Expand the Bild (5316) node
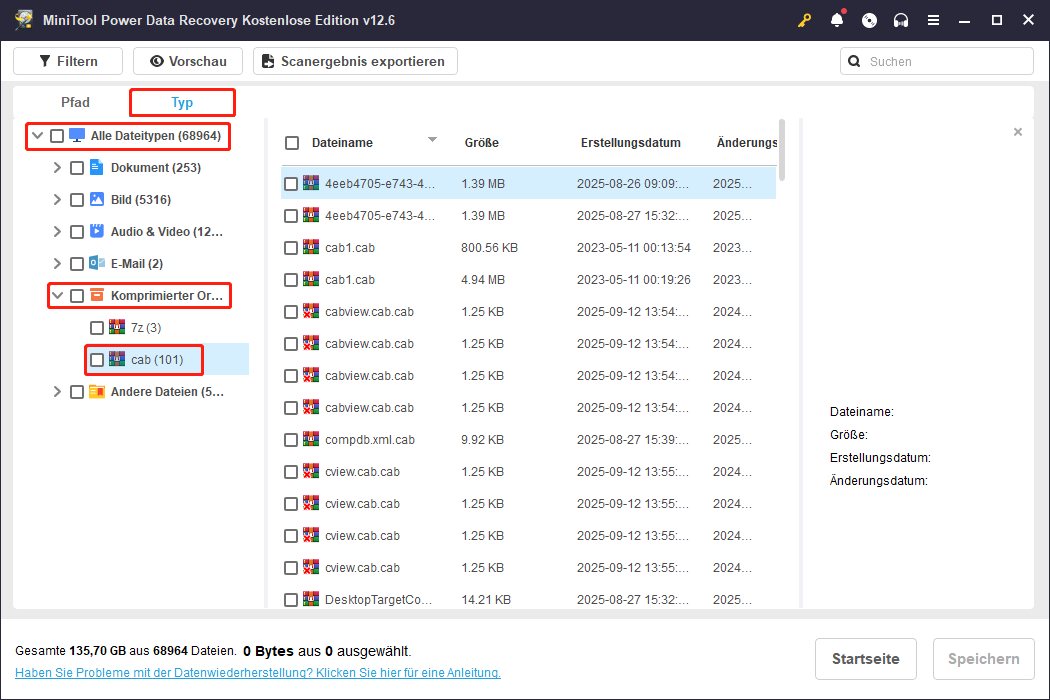Viewport: 1050px width, 700px height. point(58,200)
